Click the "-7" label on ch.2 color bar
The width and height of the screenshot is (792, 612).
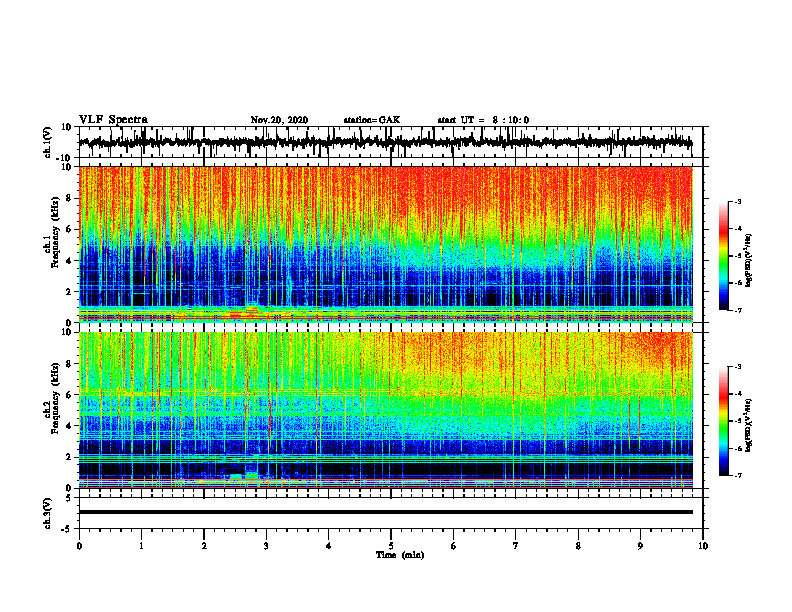738,476
